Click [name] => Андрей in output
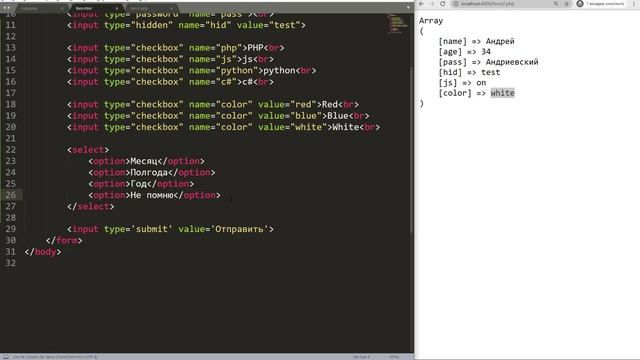The height and width of the screenshot is (360, 640). click(x=476, y=41)
